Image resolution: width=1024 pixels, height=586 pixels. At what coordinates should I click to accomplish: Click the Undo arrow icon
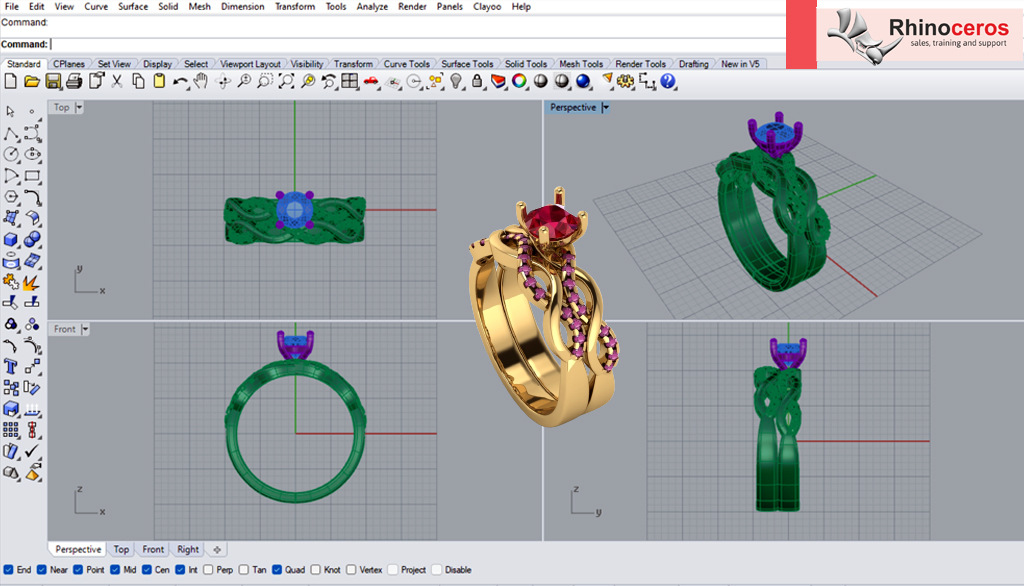tap(180, 81)
